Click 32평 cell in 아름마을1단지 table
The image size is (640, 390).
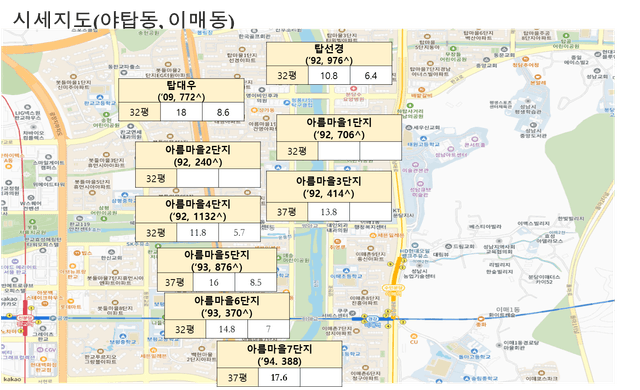pos(297,151)
